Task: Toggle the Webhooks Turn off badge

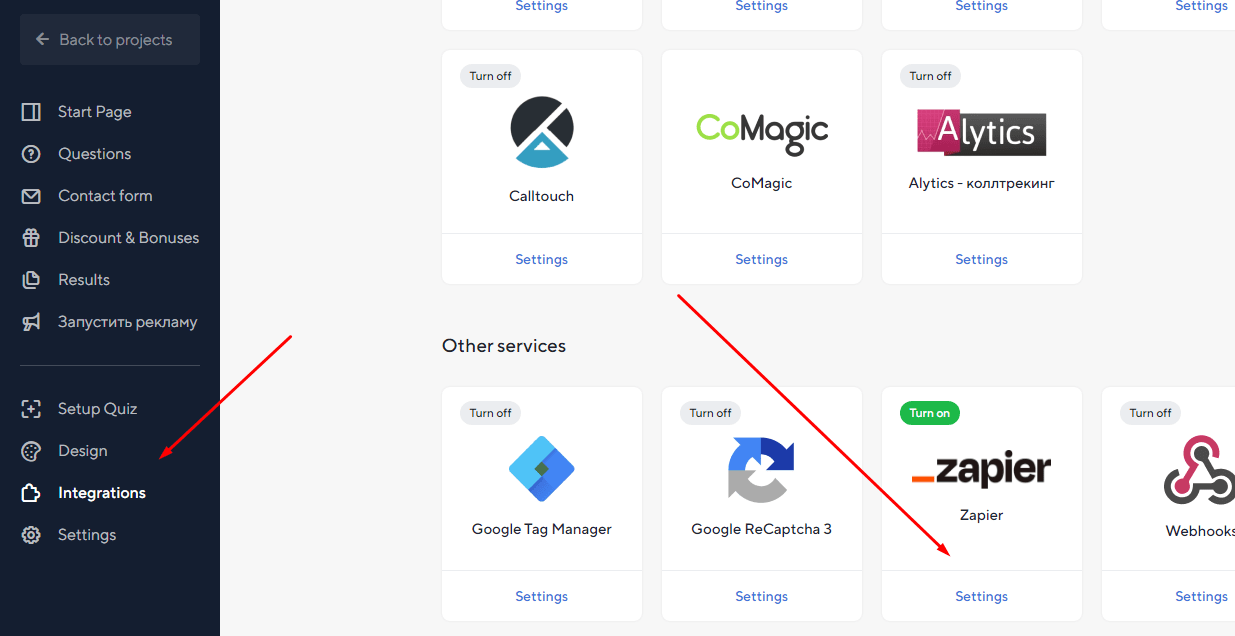Action: click(1151, 413)
